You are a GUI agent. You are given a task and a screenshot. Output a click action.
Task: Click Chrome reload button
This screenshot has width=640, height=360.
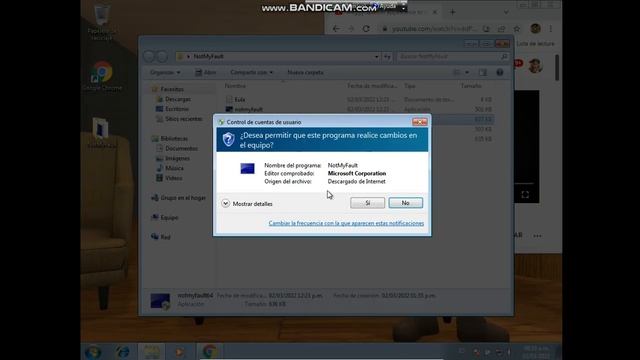tap(366, 29)
